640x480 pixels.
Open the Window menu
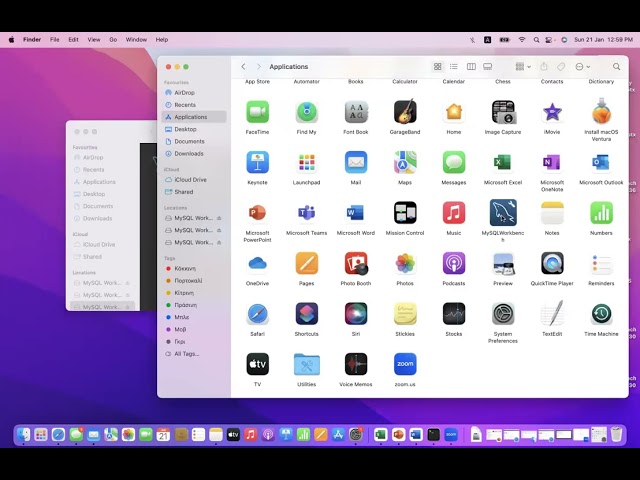click(x=136, y=40)
